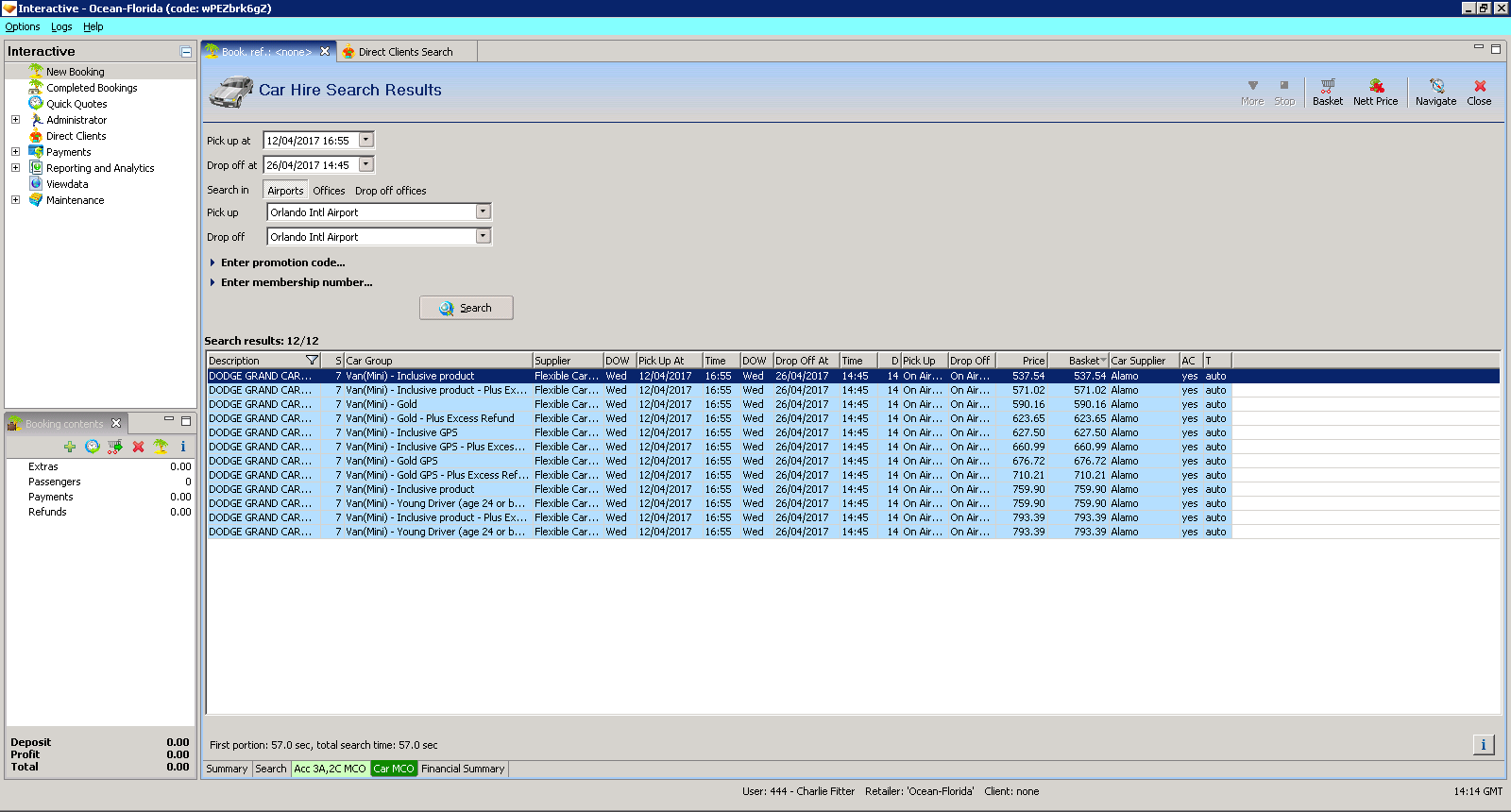Select Quick Quotes in the sidebar
This screenshot has width=1511, height=812.
click(76, 104)
